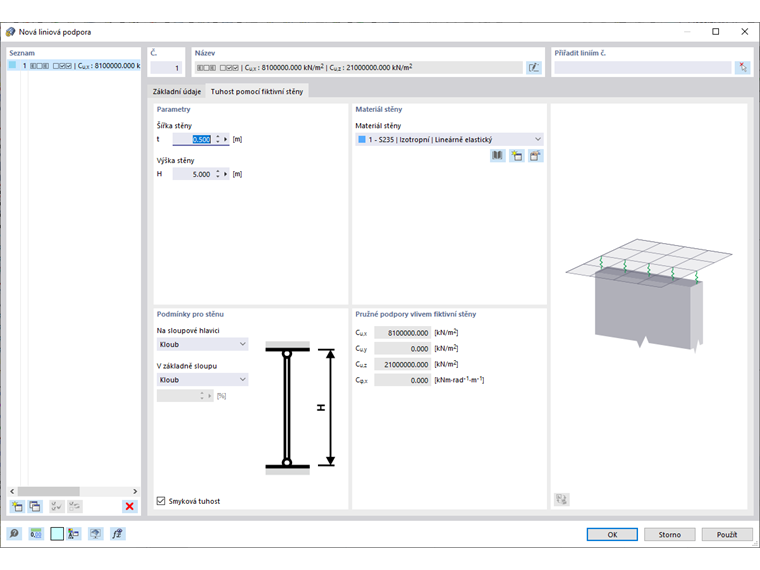
Task: Click the list item's blue color square
Action: point(13,65)
